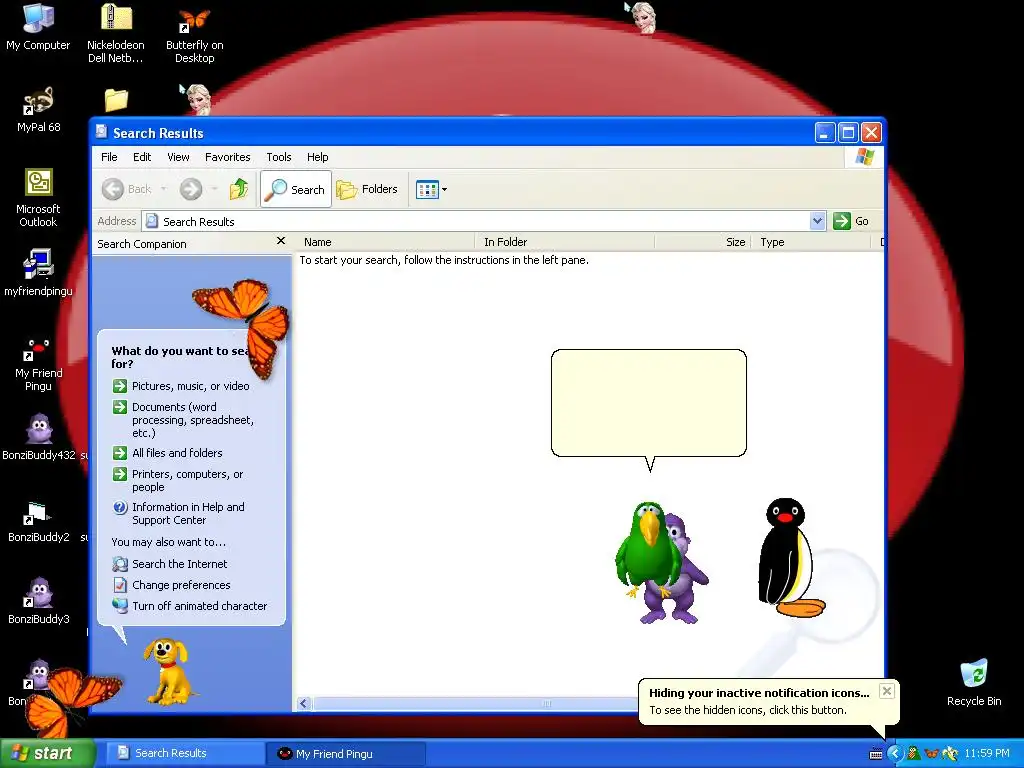Click the Rover search dog character
1024x768 pixels.
[x=168, y=671]
